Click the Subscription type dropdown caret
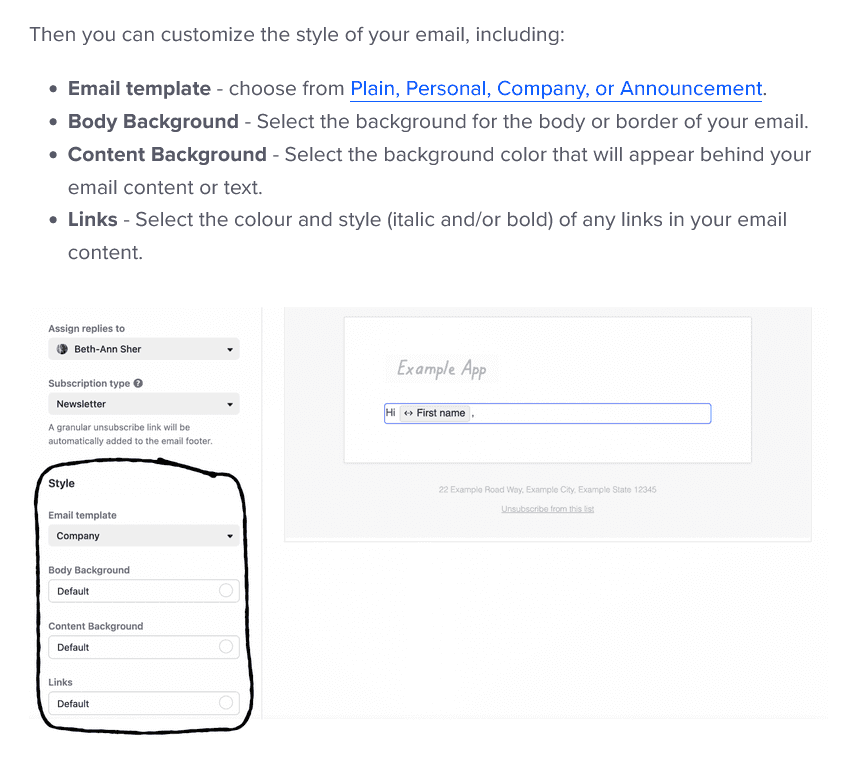851x769 pixels. click(x=229, y=404)
